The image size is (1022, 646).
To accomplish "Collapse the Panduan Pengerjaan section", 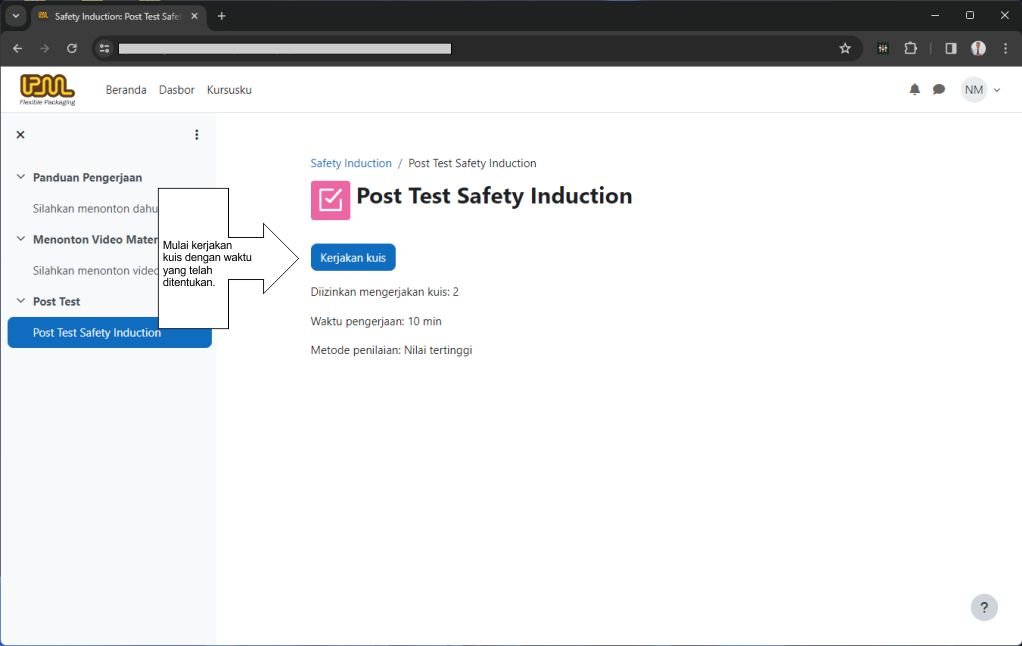I will 20,177.
